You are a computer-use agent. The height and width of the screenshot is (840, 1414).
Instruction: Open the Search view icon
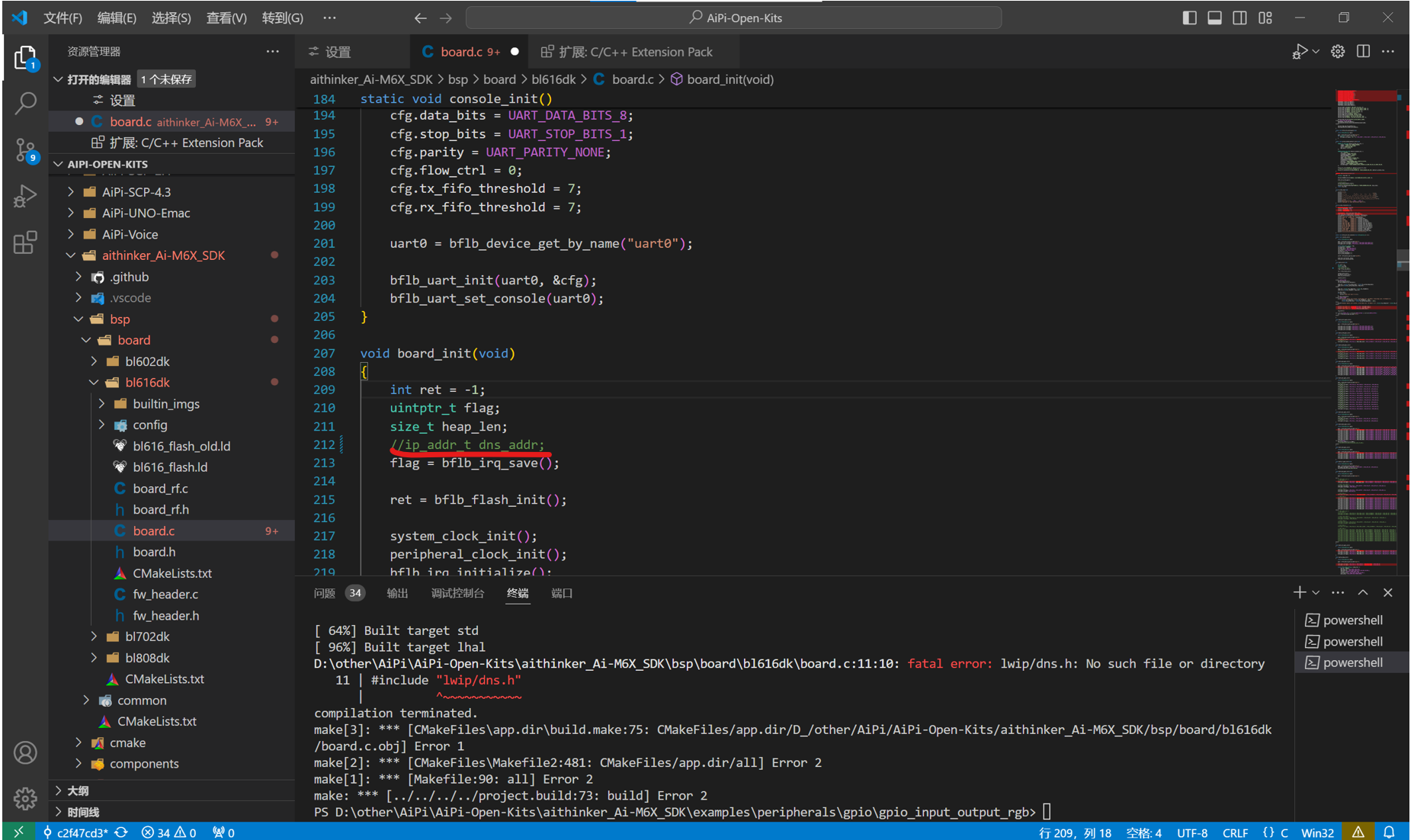click(25, 103)
